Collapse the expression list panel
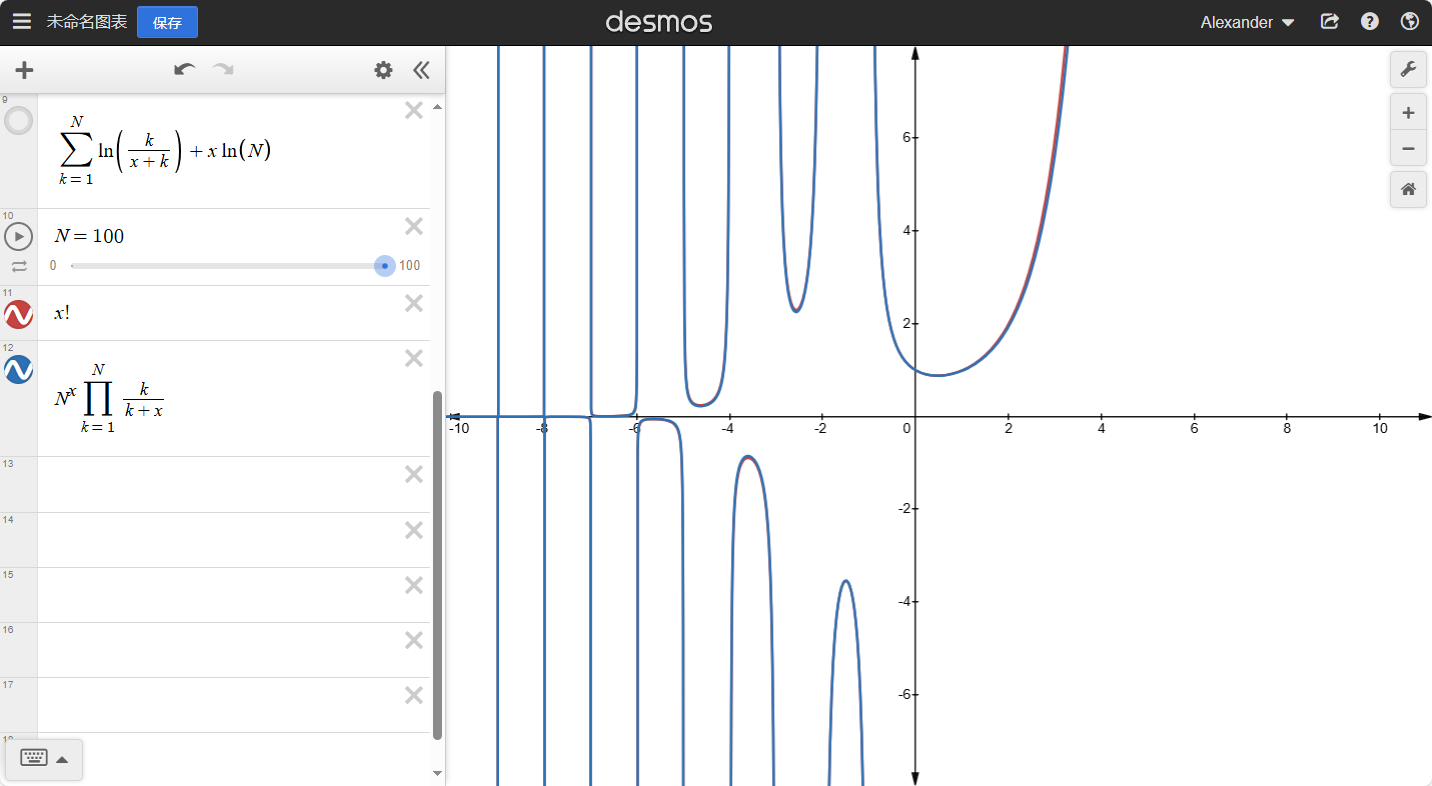Viewport: 1432px width, 786px height. [x=421, y=70]
